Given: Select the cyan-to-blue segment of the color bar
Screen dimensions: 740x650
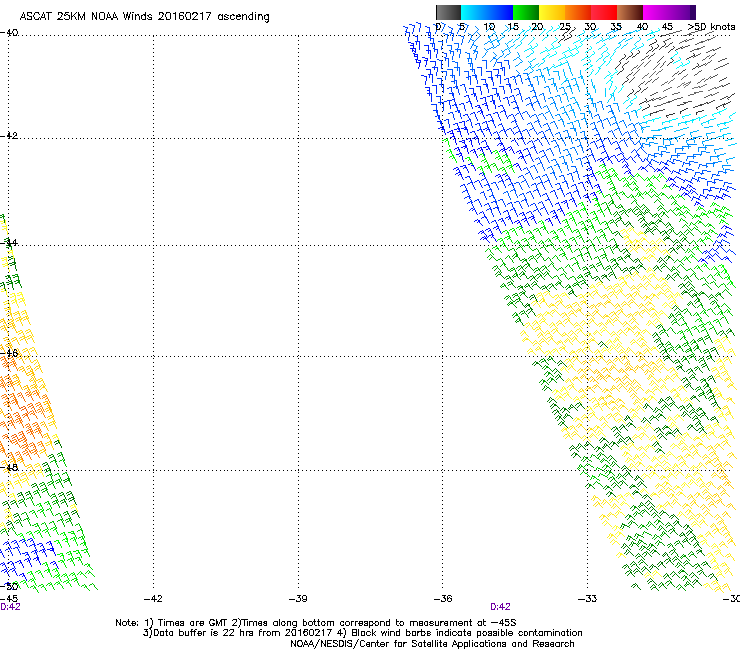Looking at the screenshot, I should click(487, 12).
